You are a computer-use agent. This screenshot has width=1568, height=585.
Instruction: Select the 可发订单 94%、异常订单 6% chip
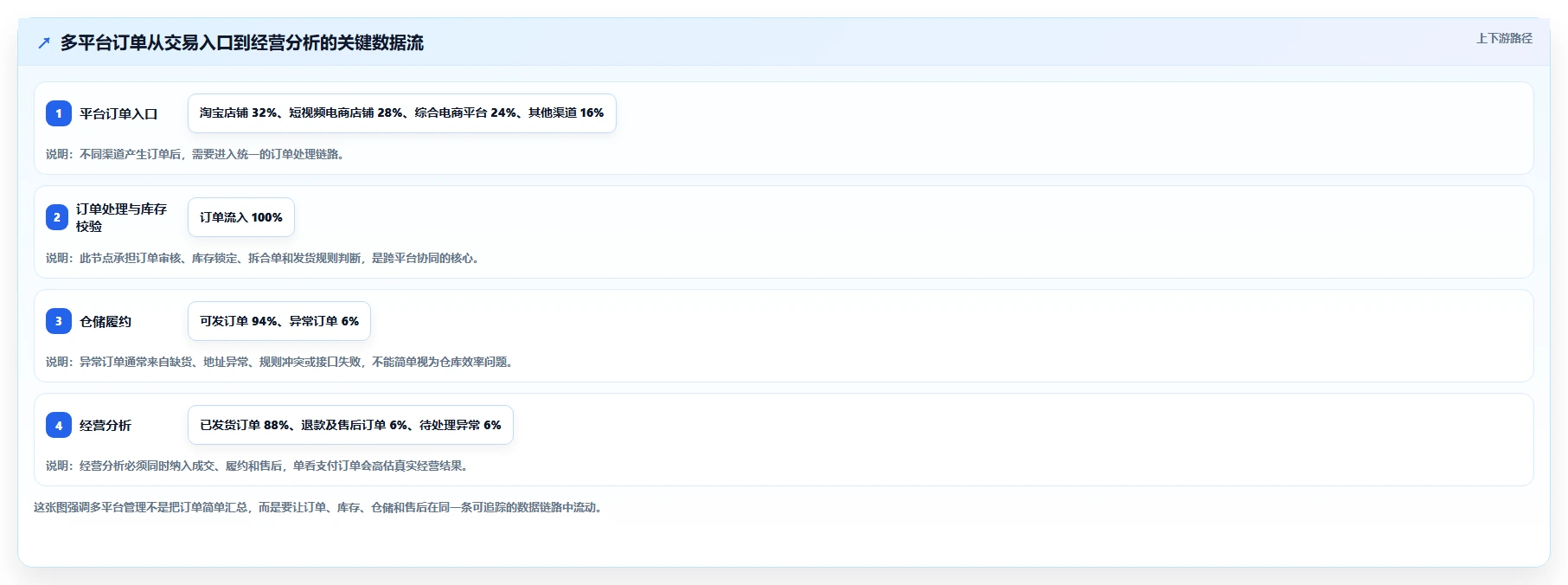point(279,321)
